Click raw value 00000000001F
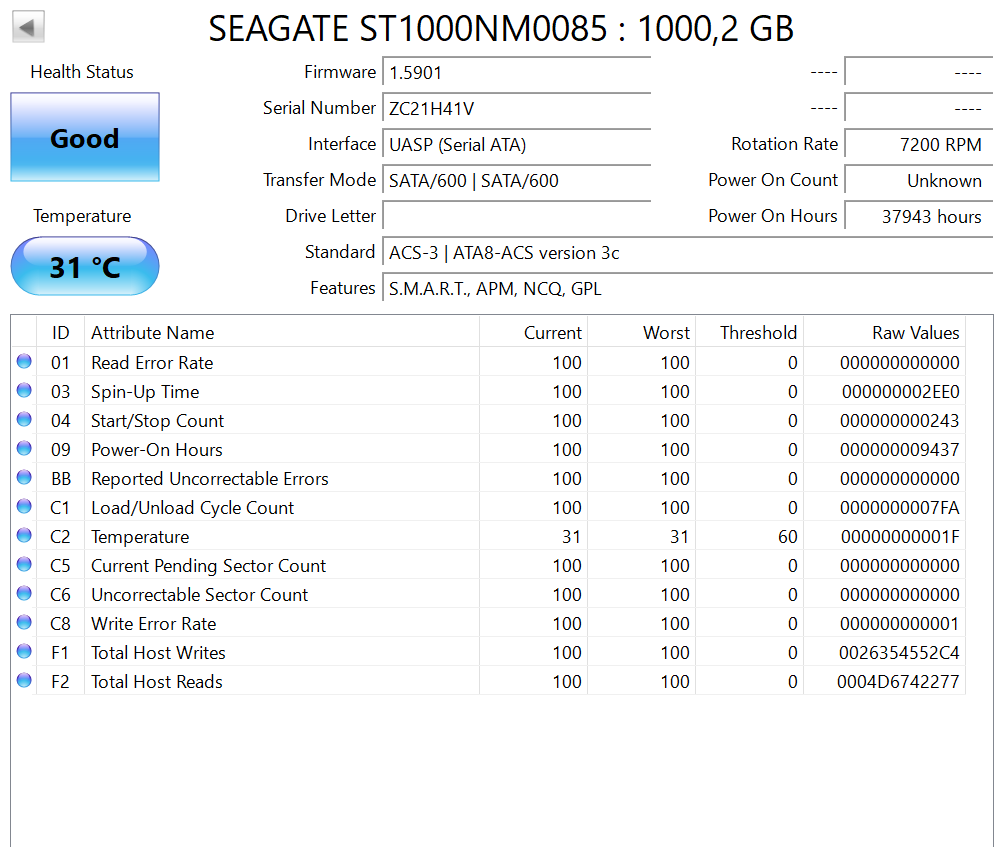 900,537
